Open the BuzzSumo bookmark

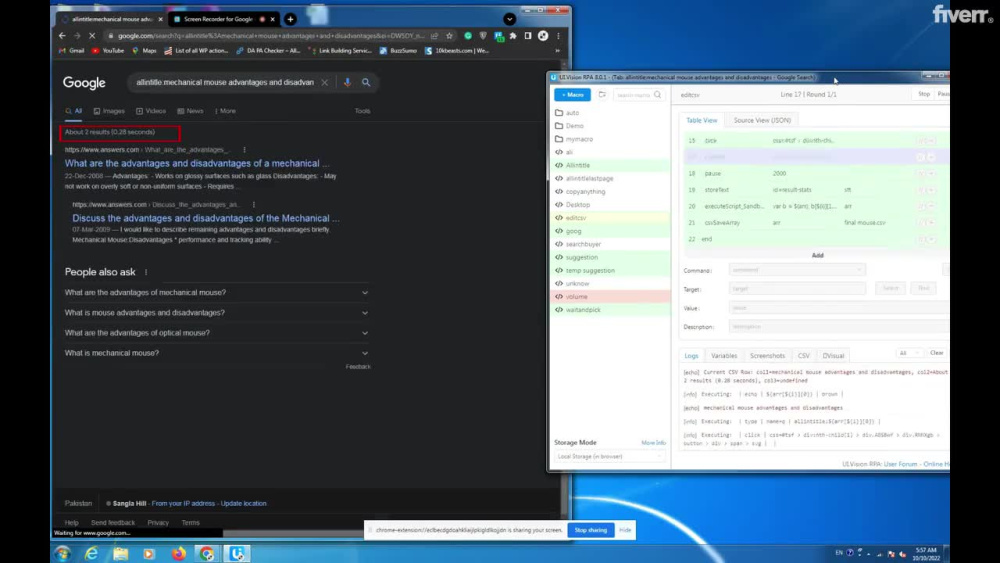point(399,50)
